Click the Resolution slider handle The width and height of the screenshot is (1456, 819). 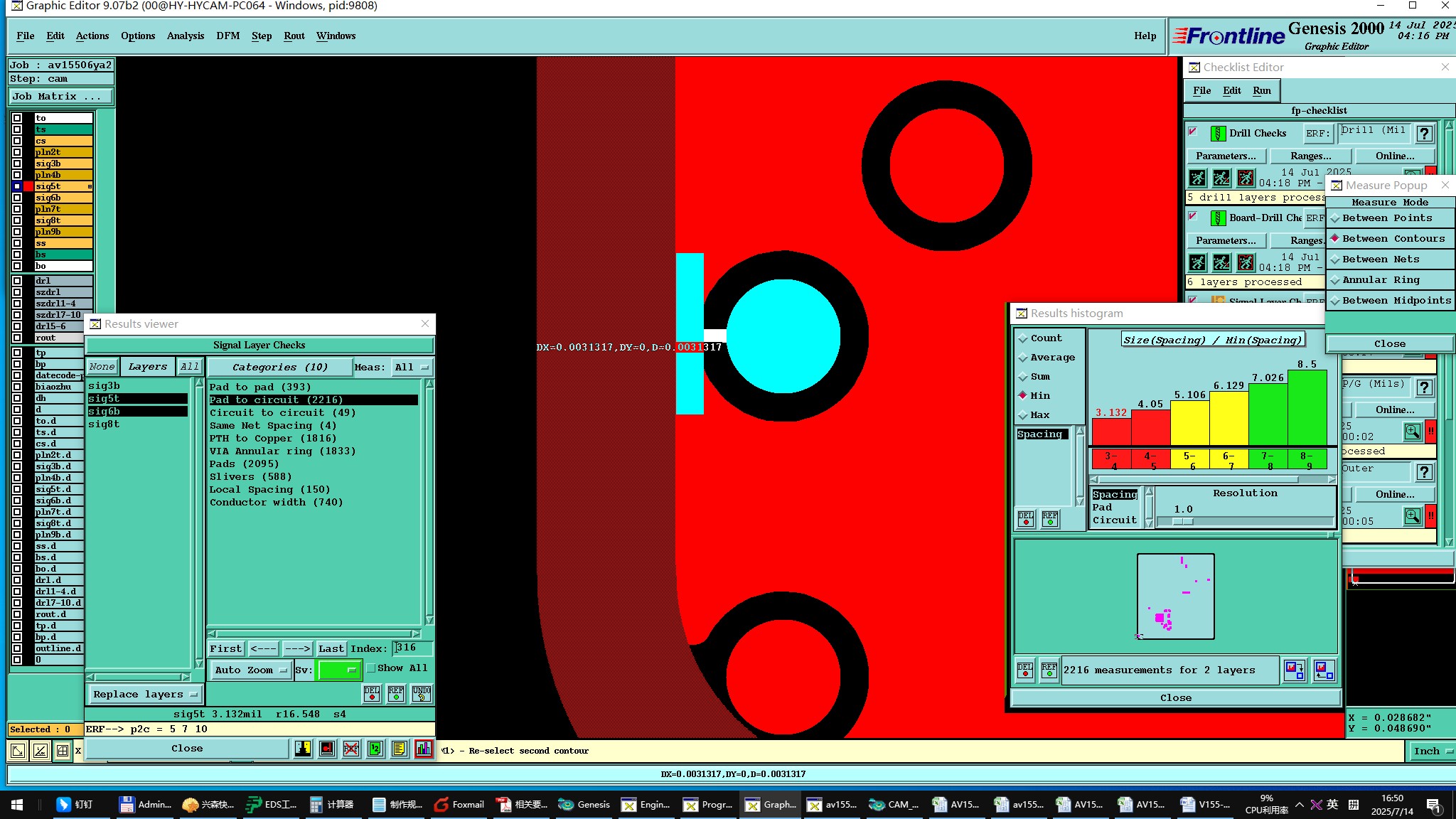[x=1183, y=522]
